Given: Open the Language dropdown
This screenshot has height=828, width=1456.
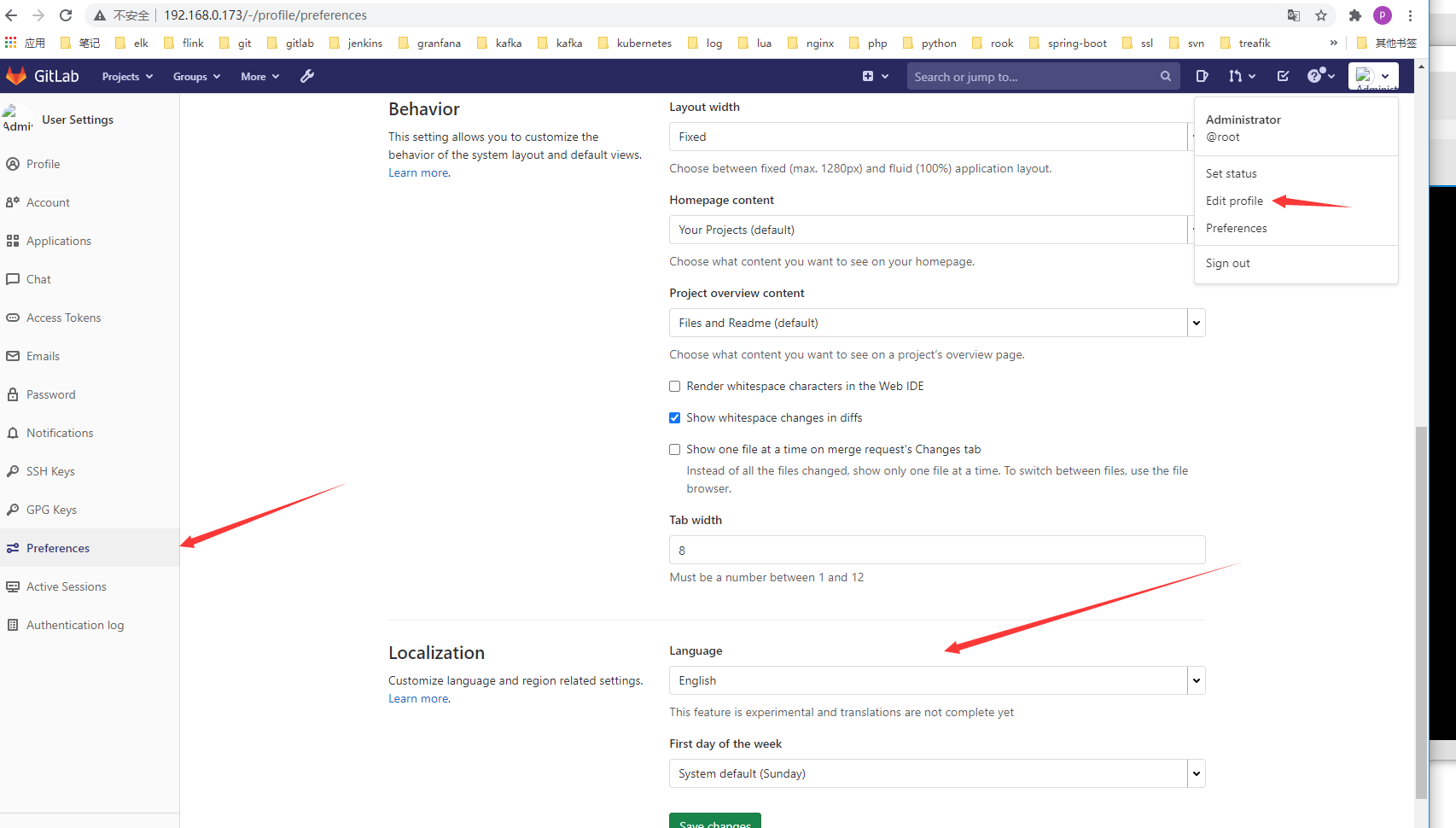Looking at the screenshot, I should pyautogui.click(x=937, y=680).
